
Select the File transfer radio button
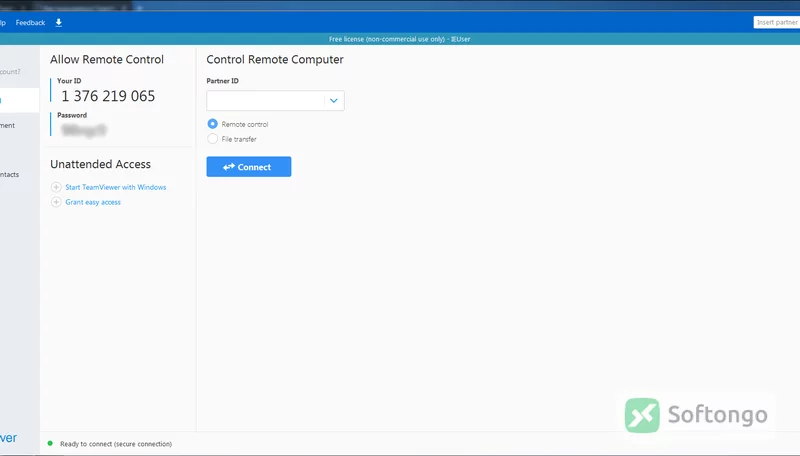coord(212,139)
